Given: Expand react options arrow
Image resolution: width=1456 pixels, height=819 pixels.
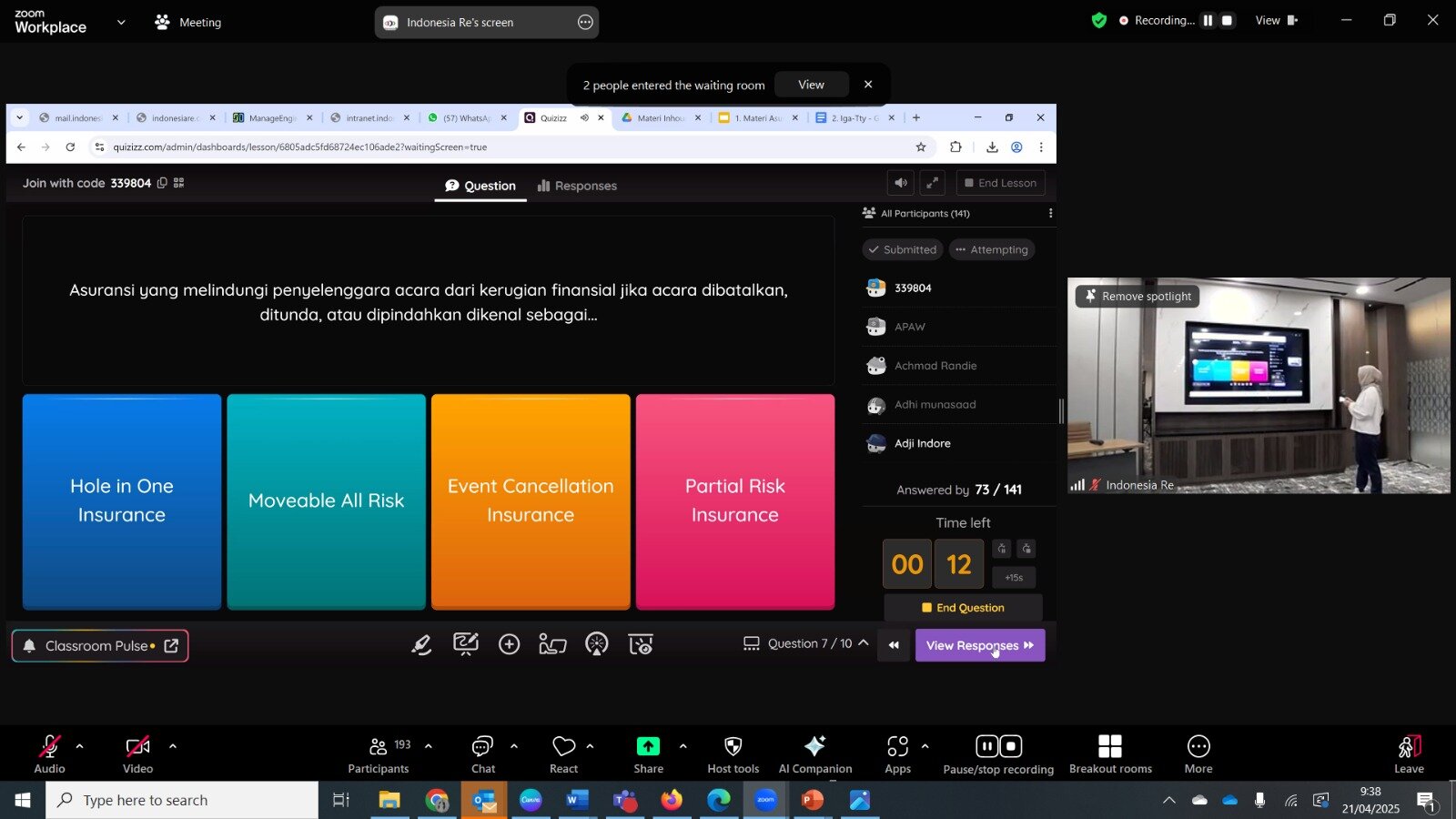Looking at the screenshot, I should [590, 746].
